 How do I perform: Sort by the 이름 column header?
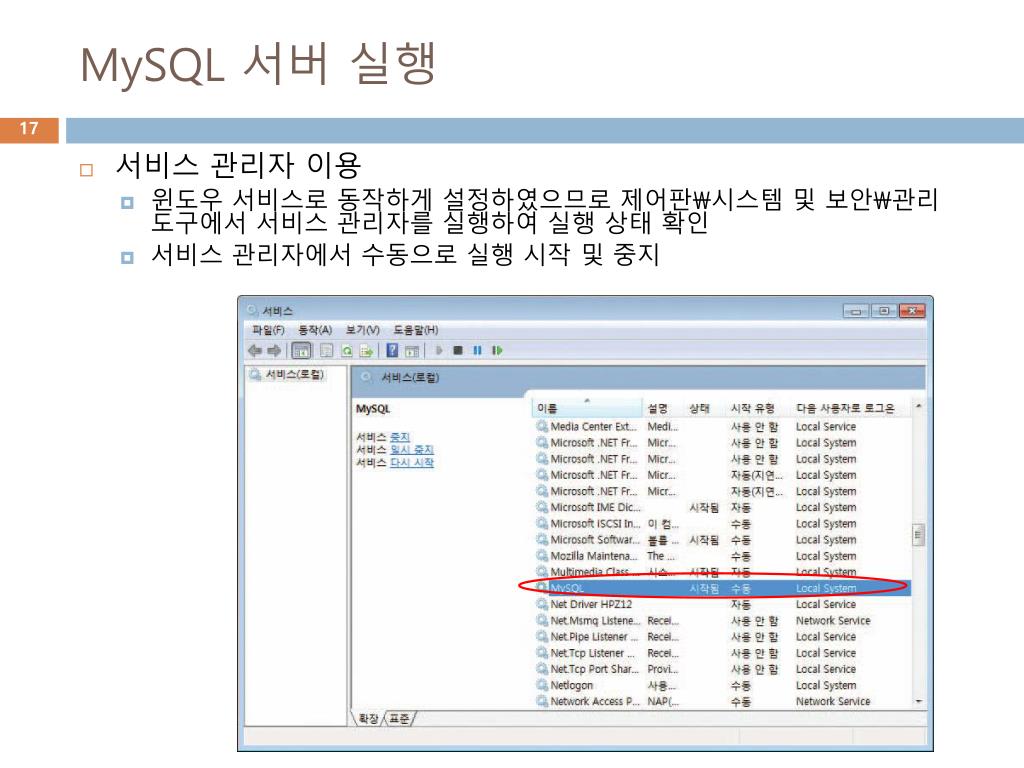(588, 408)
